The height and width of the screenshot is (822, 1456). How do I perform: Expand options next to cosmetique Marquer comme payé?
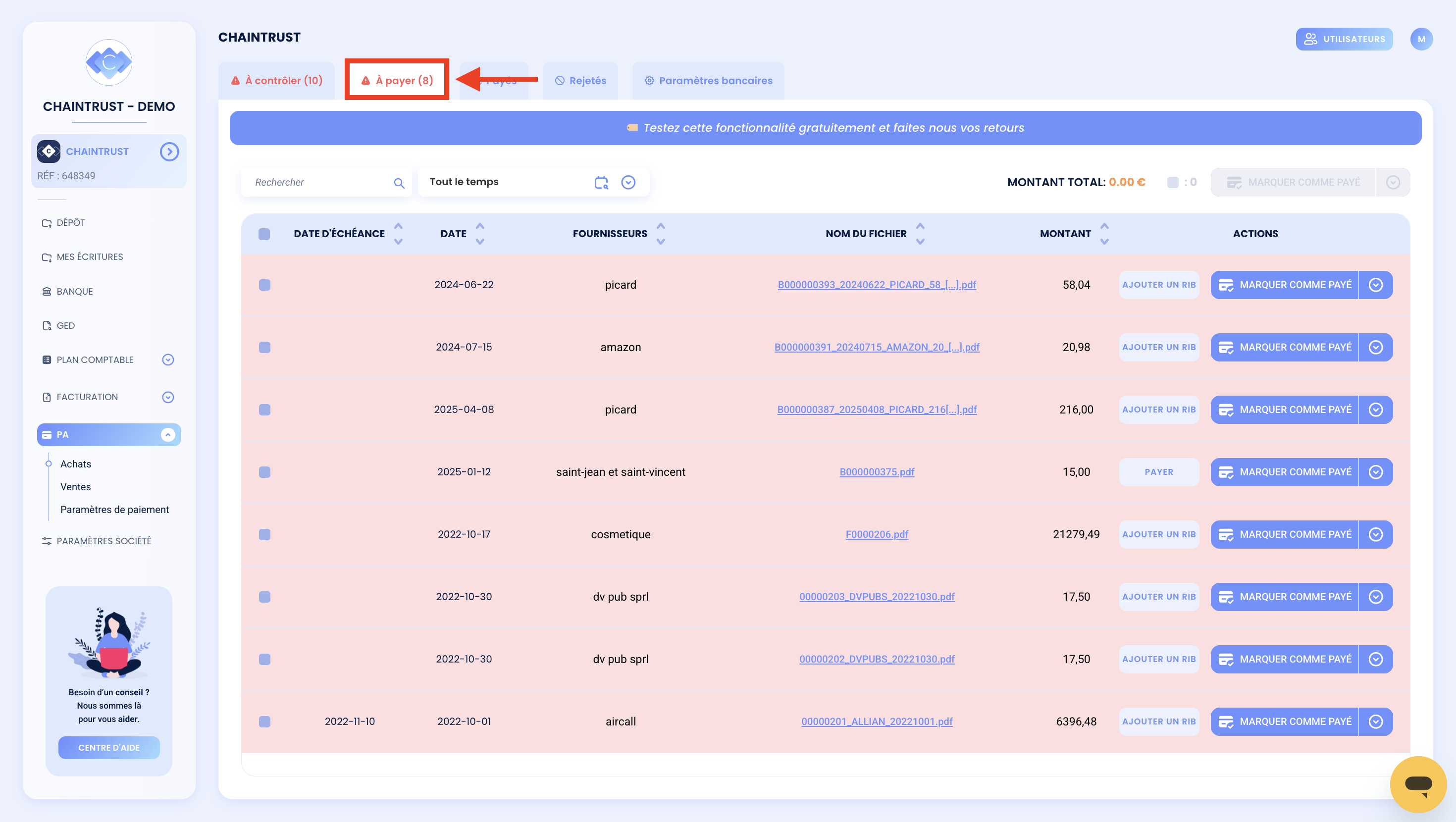[x=1375, y=534]
